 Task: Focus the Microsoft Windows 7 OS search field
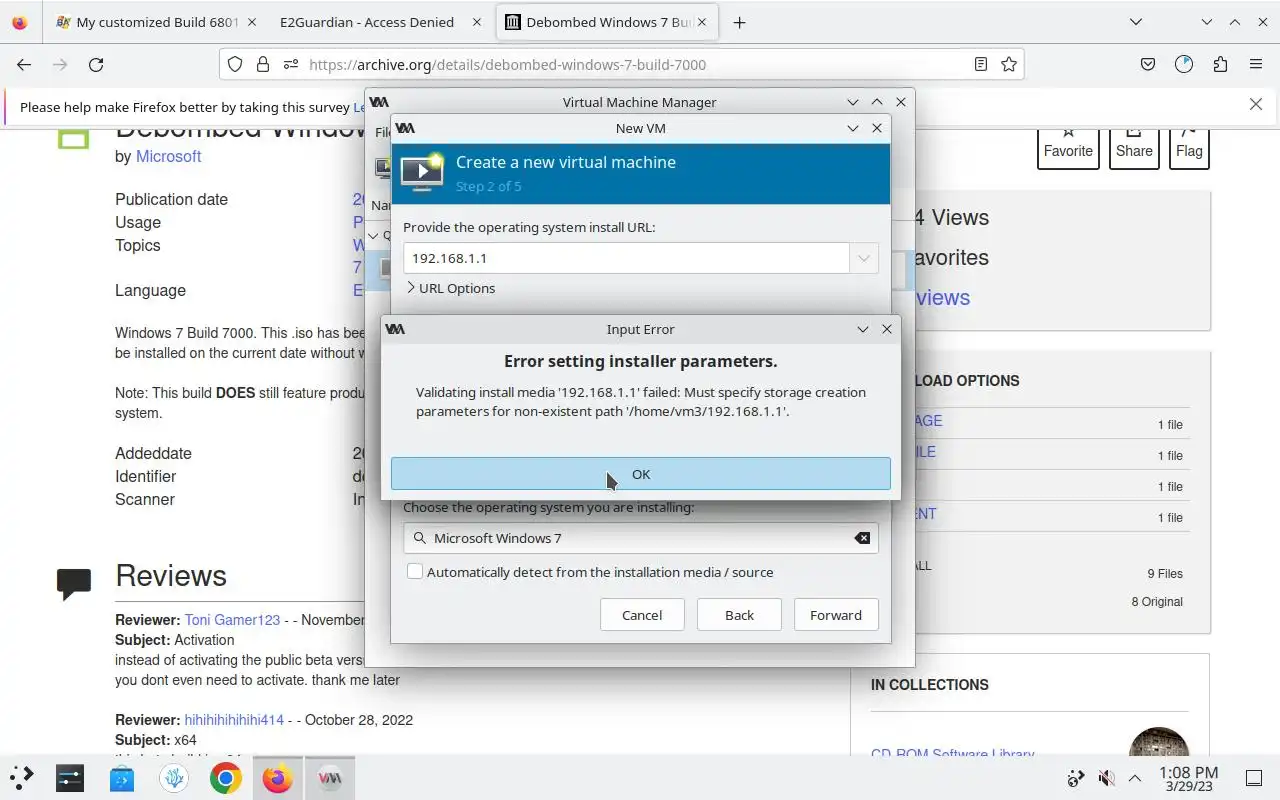tap(640, 538)
